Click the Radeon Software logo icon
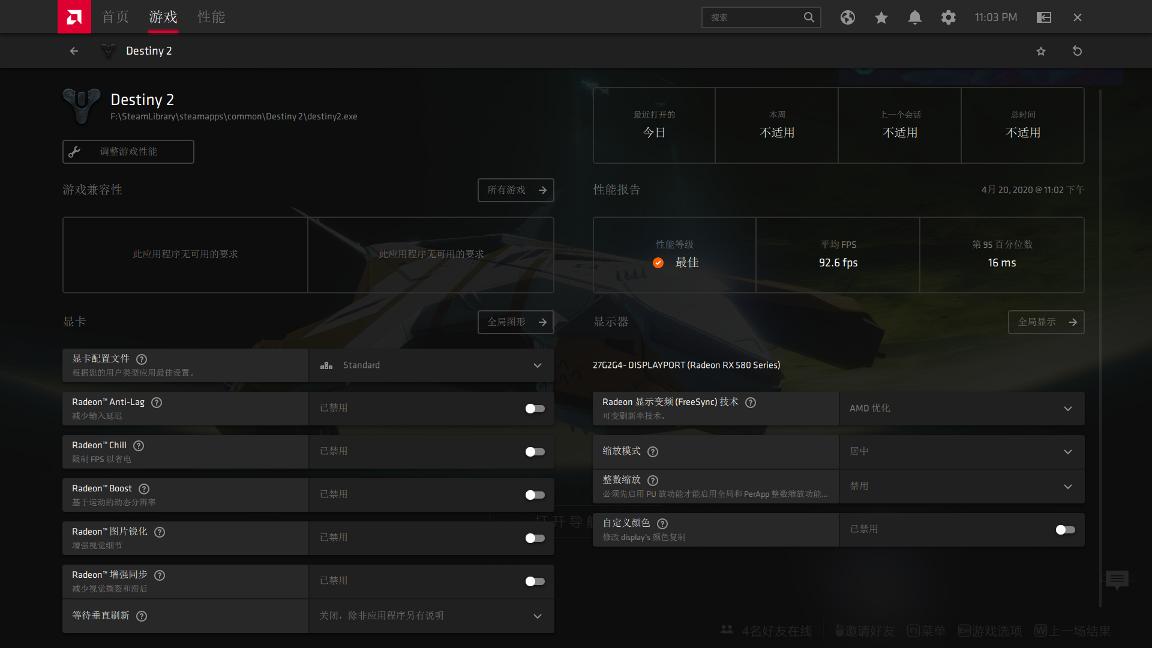 (x=74, y=17)
